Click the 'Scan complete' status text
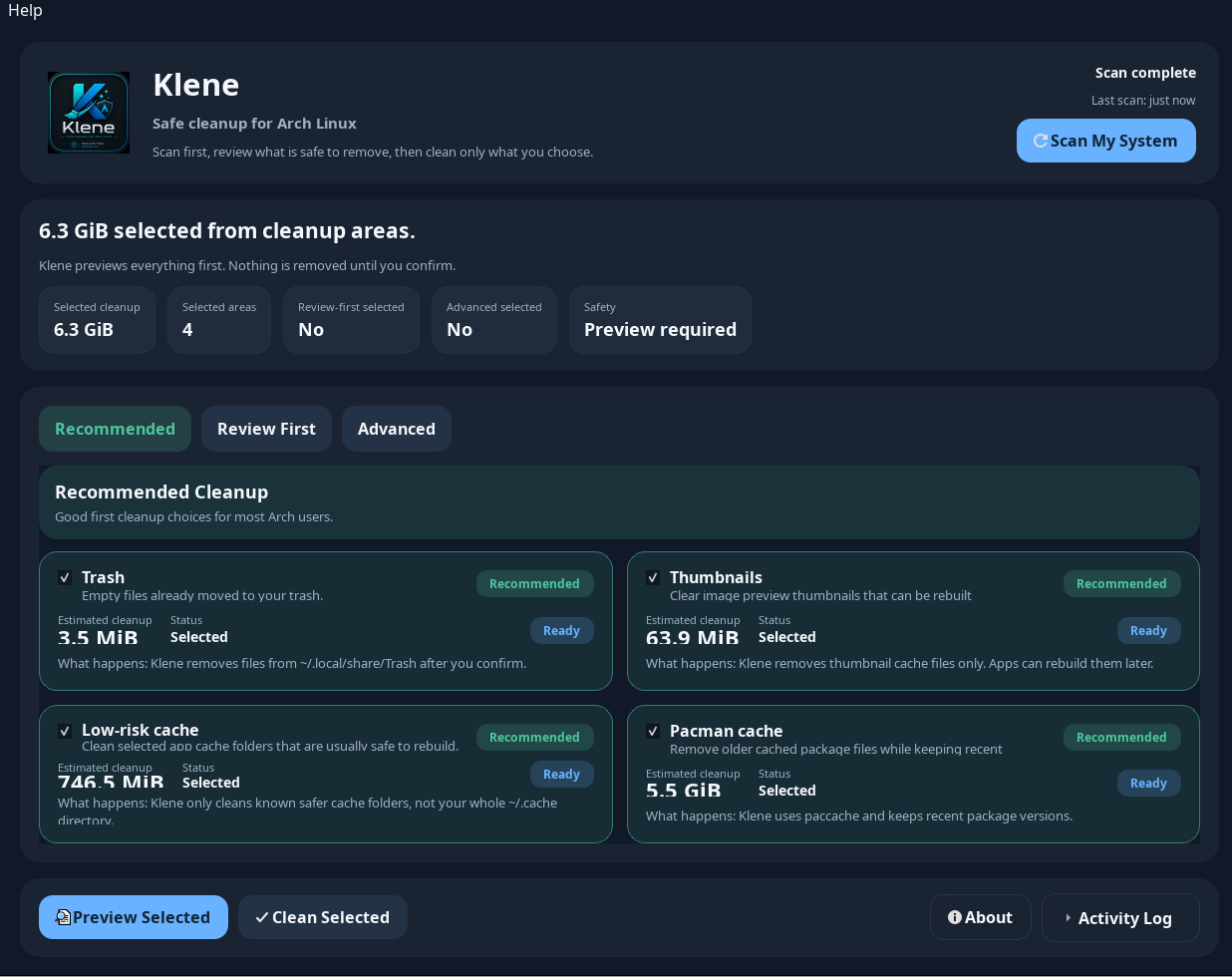 tap(1145, 73)
